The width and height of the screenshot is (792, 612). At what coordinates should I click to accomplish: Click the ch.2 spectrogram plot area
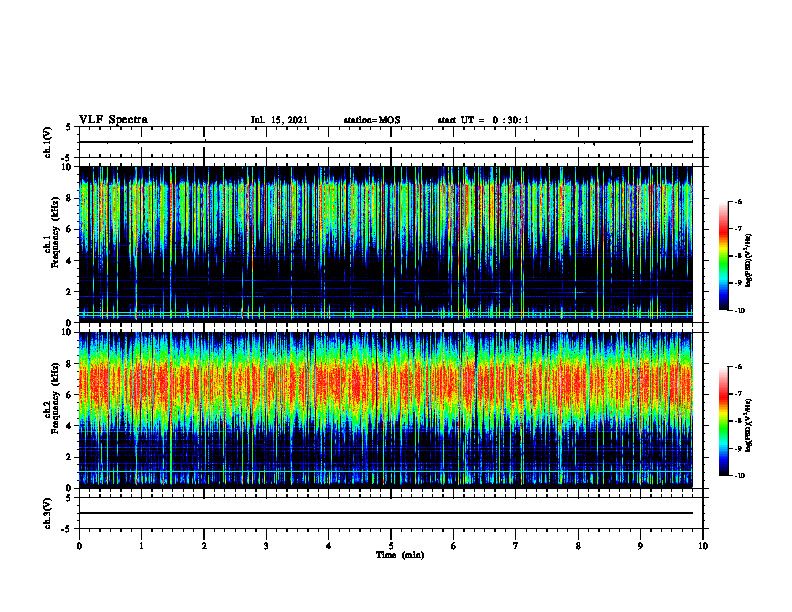pyautogui.click(x=386, y=410)
